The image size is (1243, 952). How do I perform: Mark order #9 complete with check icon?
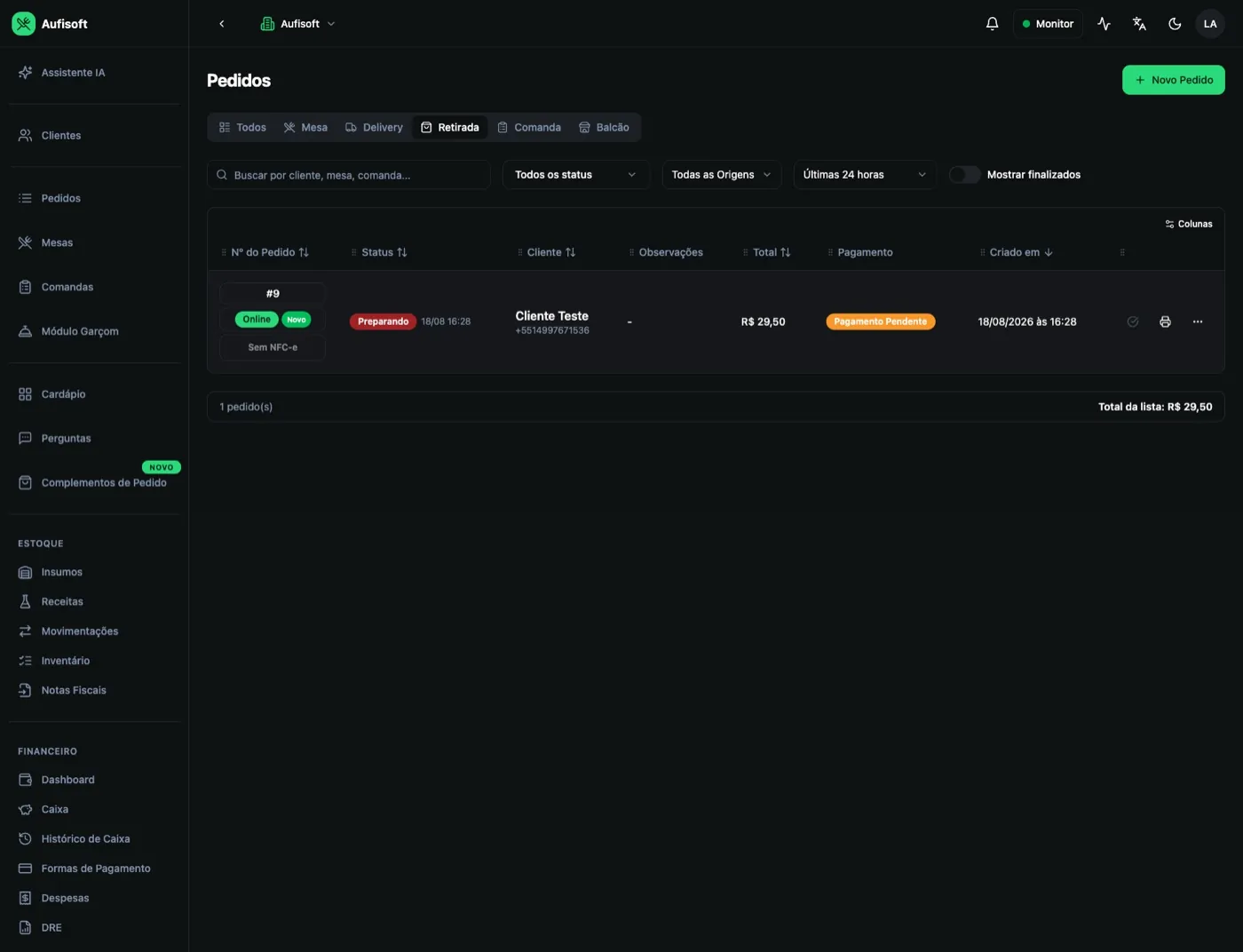[1133, 321]
